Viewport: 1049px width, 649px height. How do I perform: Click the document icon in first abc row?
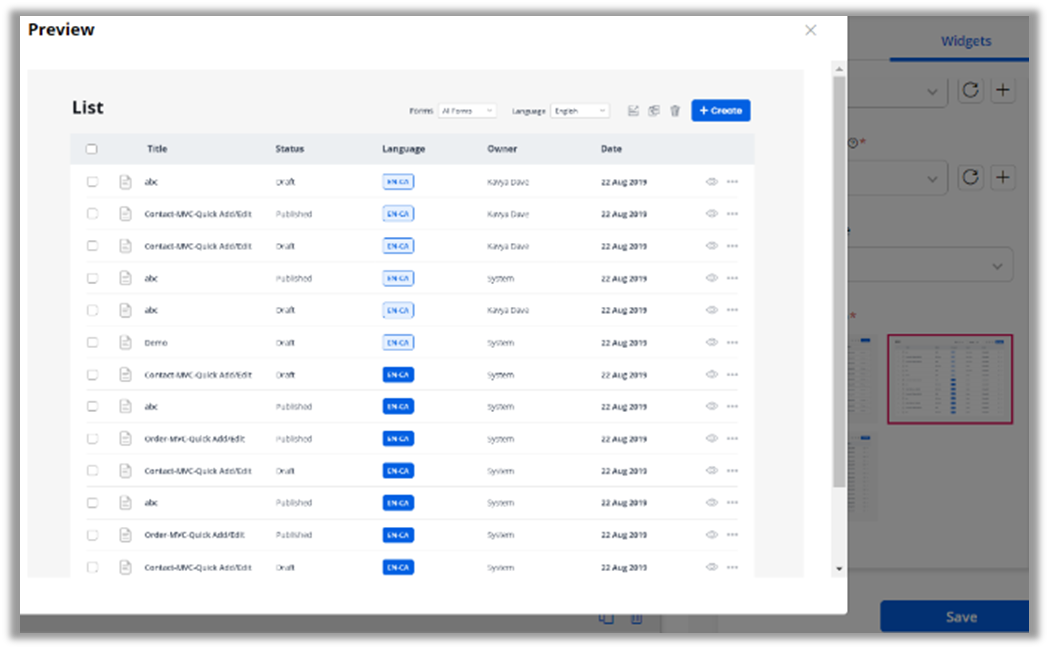pos(125,182)
